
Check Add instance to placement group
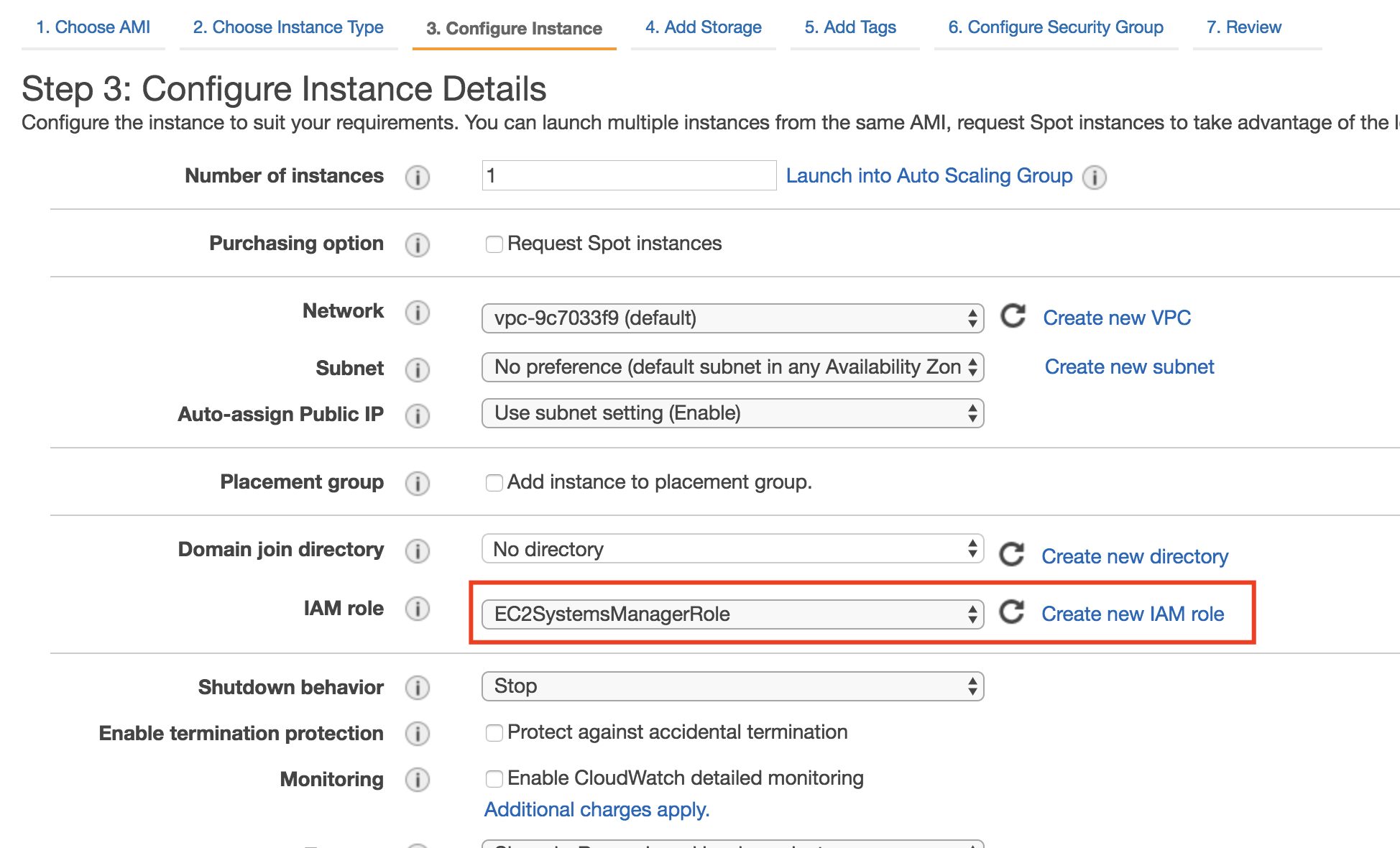click(x=494, y=483)
